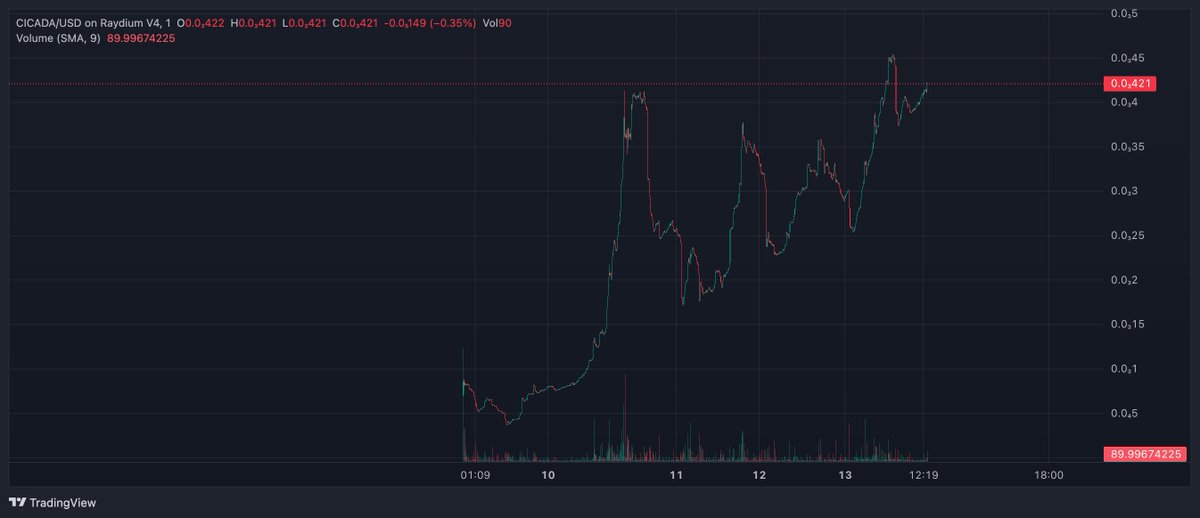Click the red current price tag 0.0₄421

(1129, 84)
